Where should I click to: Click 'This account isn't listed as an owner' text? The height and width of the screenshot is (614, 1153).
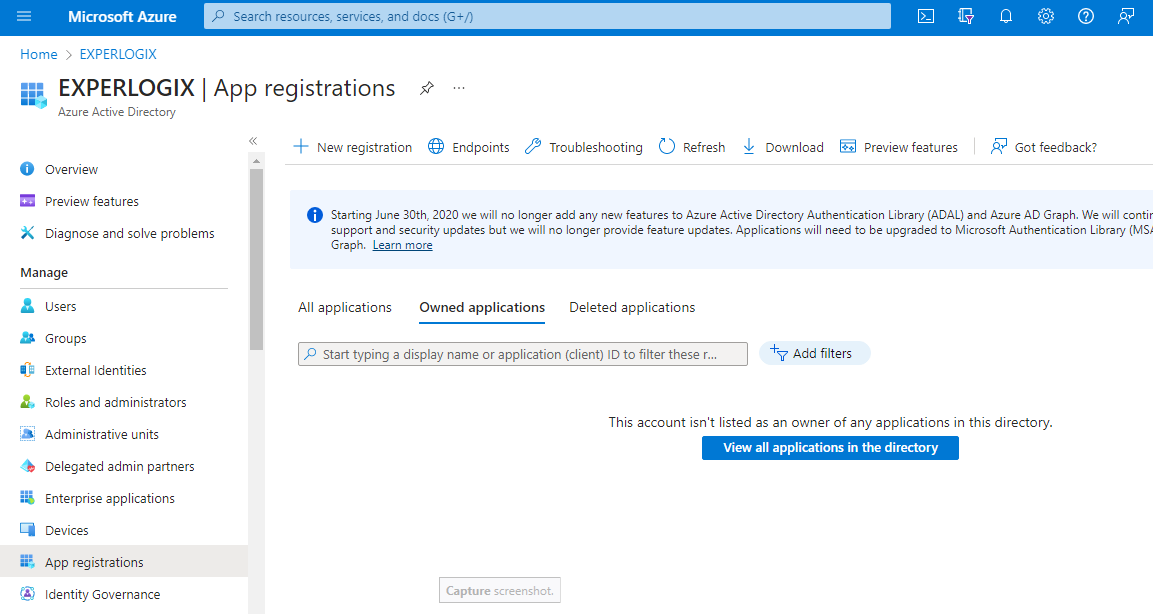tap(830, 422)
